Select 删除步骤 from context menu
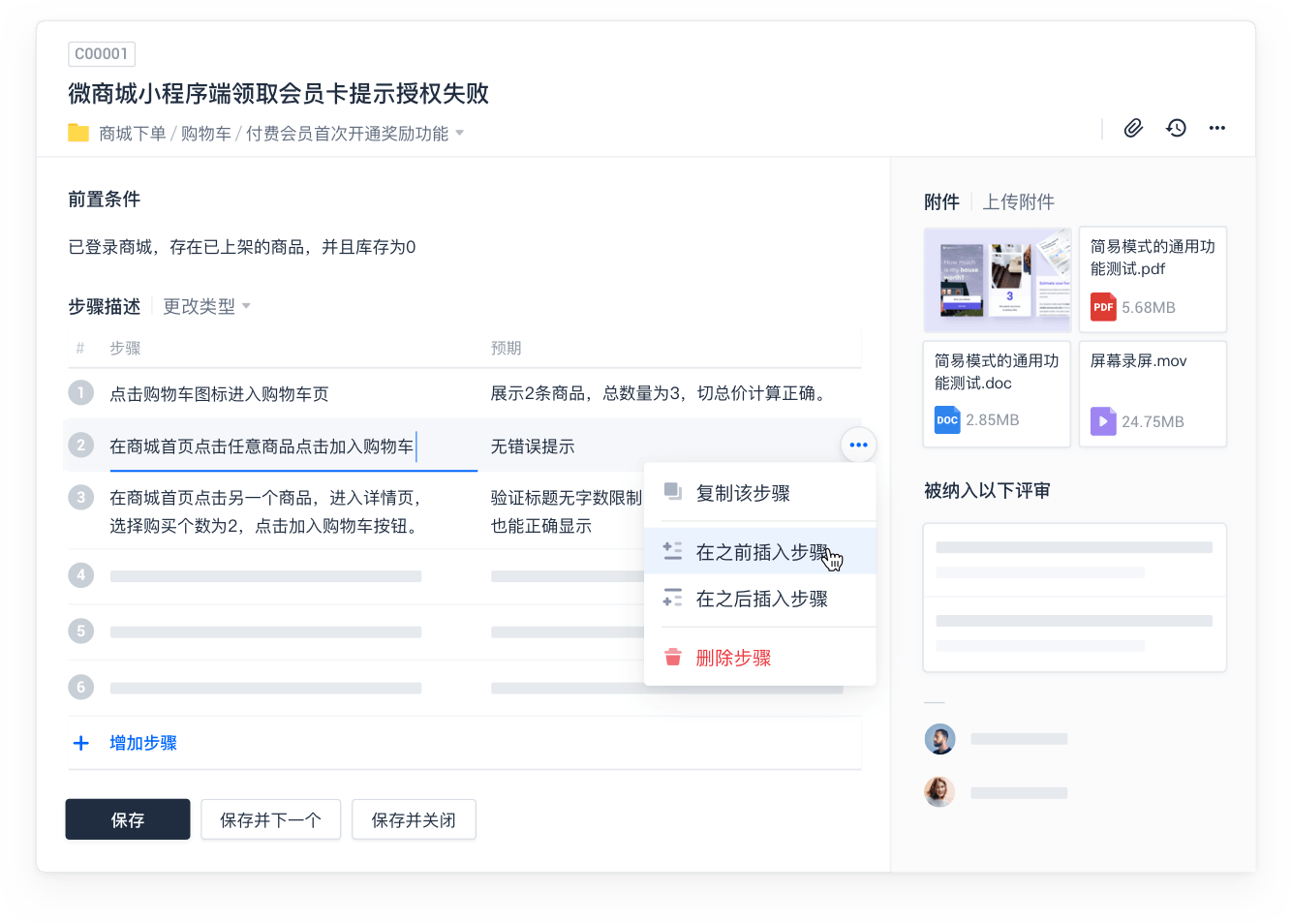1292x924 pixels. pos(733,658)
